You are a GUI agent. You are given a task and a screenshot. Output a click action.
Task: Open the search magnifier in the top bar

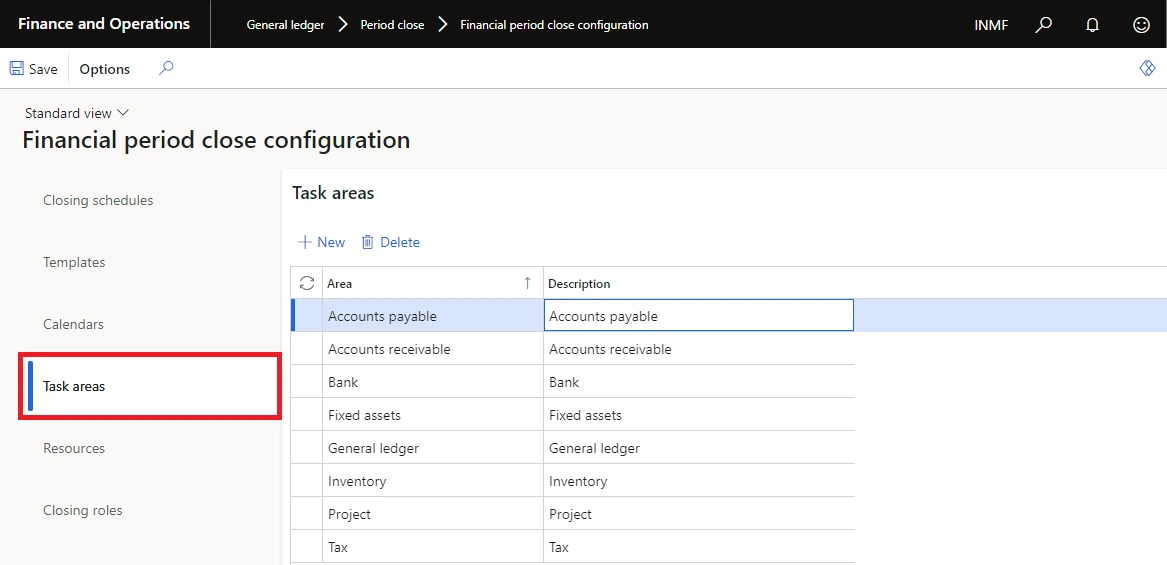(x=1043, y=25)
